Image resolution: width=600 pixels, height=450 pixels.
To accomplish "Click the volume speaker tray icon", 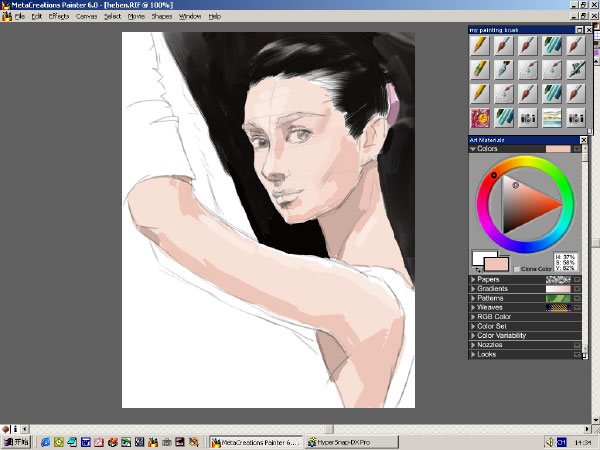I will click(549, 442).
